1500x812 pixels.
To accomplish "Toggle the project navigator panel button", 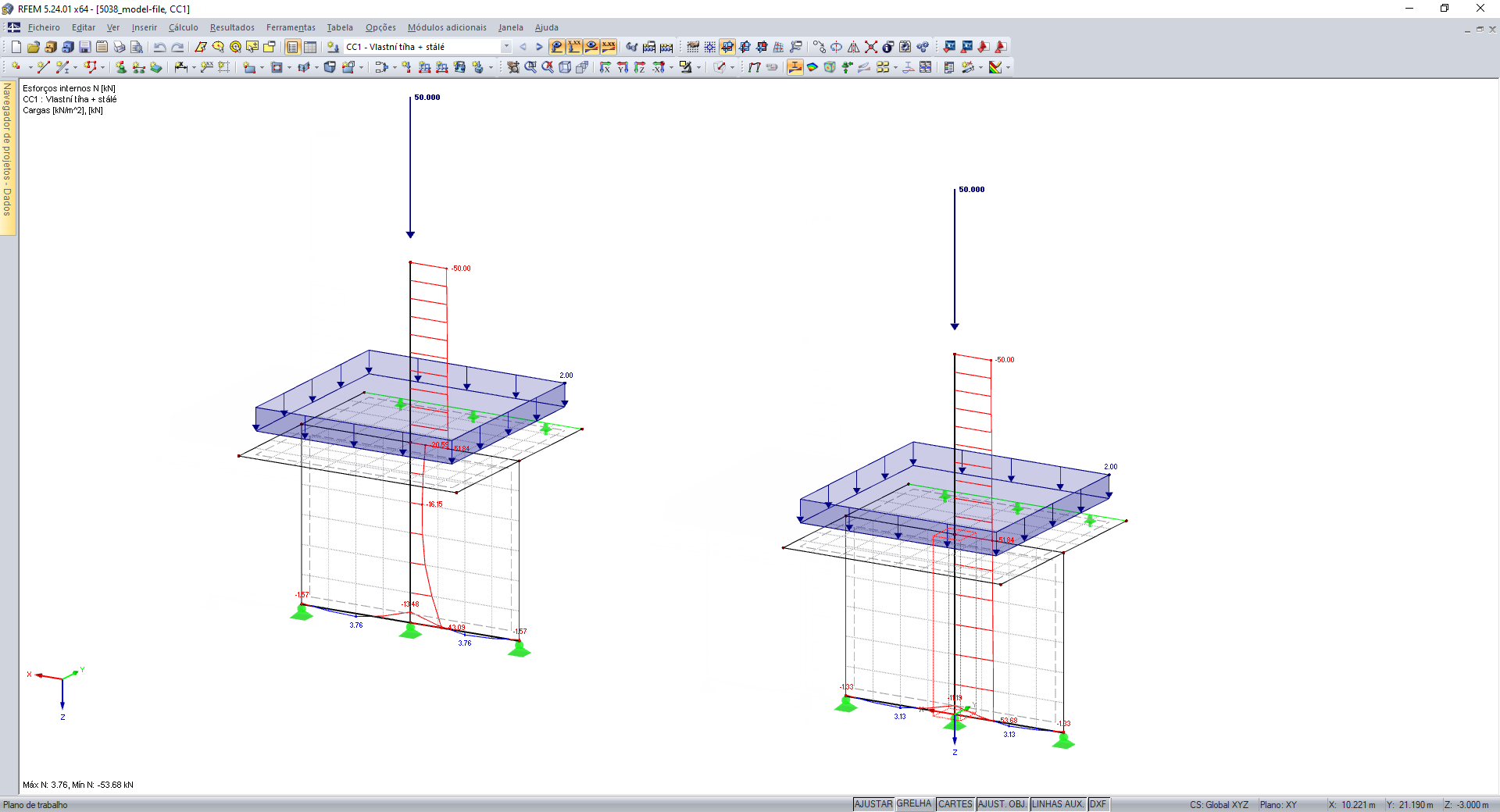I will (x=293, y=47).
